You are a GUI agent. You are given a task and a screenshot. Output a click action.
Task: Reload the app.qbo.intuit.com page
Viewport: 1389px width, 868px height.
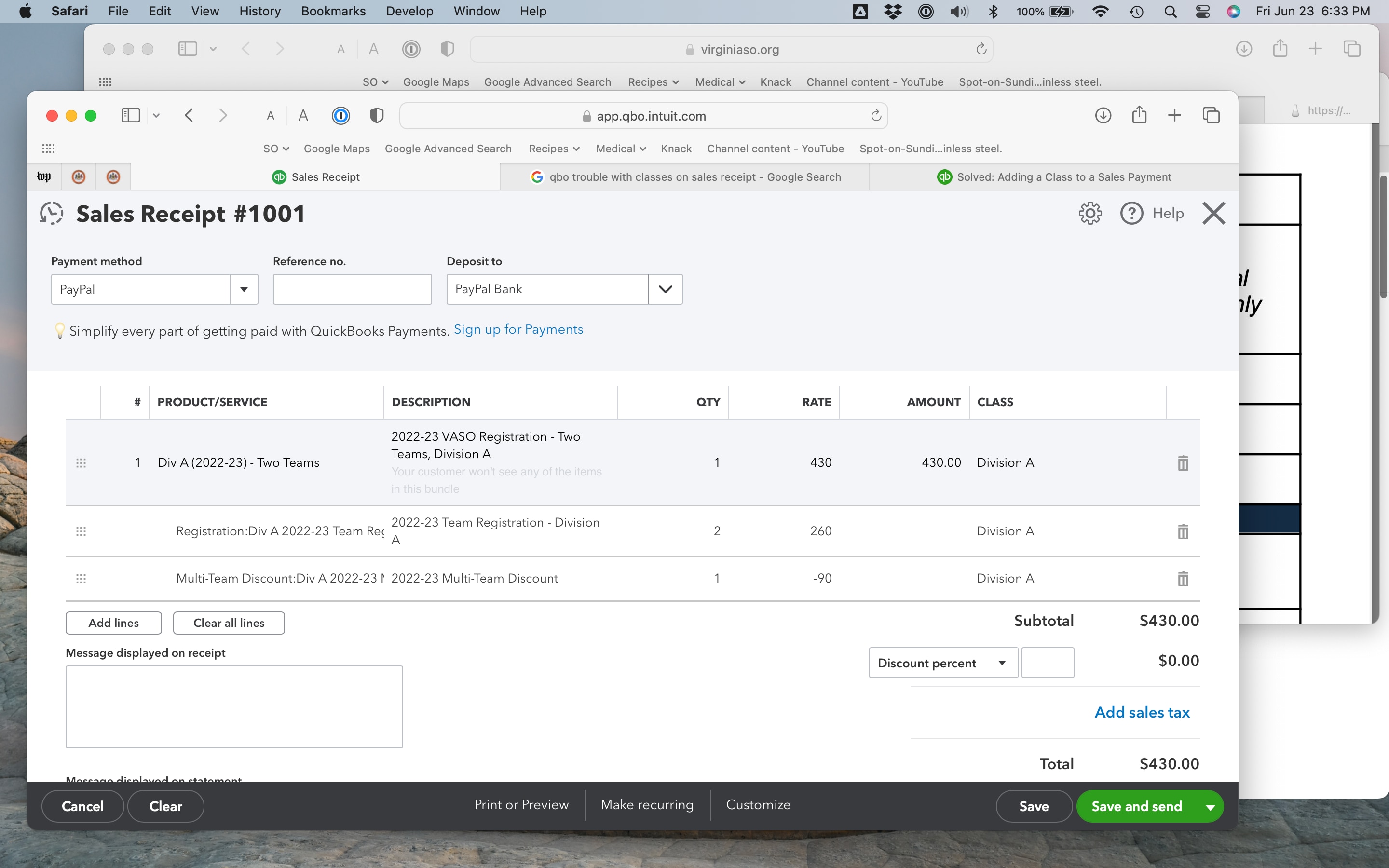[875, 115]
